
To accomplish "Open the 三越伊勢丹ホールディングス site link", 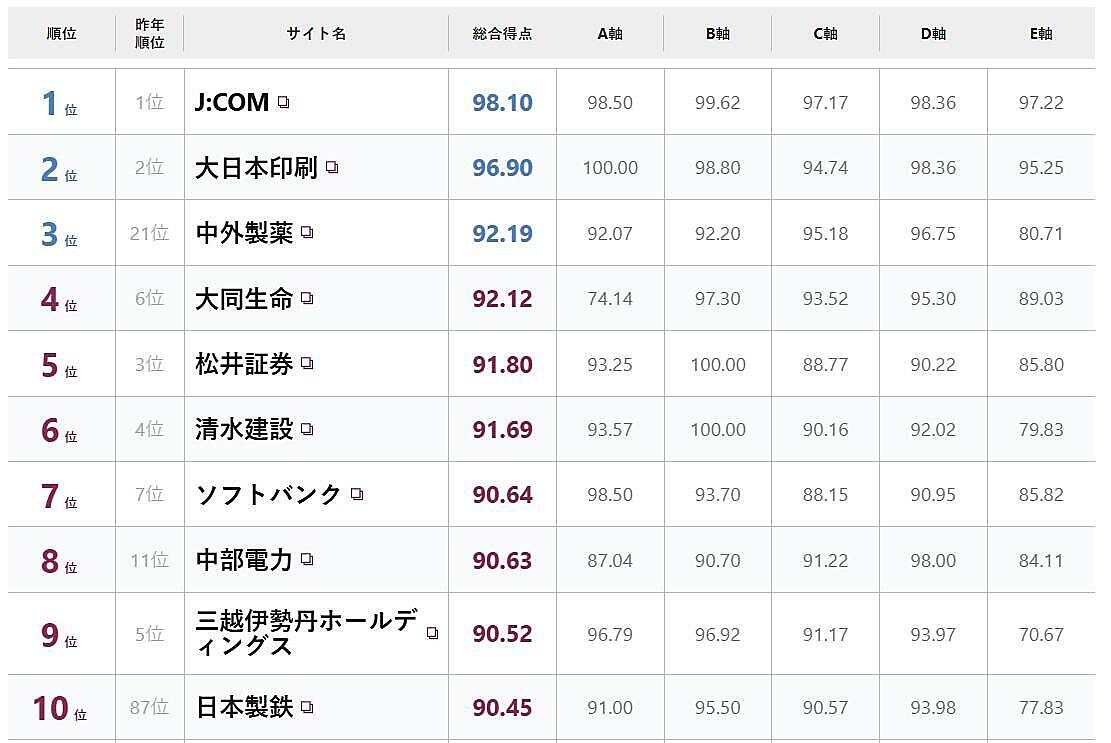I will 306,633.
